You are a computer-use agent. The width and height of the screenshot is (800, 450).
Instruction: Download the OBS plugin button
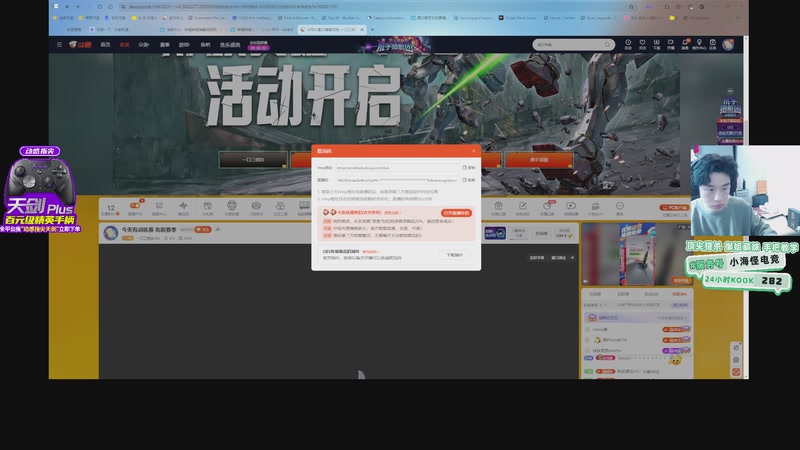pos(455,255)
